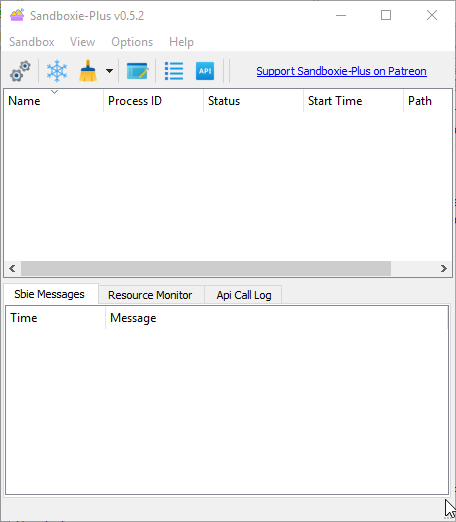456x522 pixels.
Task: Open the View menu
Action: tap(82, 42)
